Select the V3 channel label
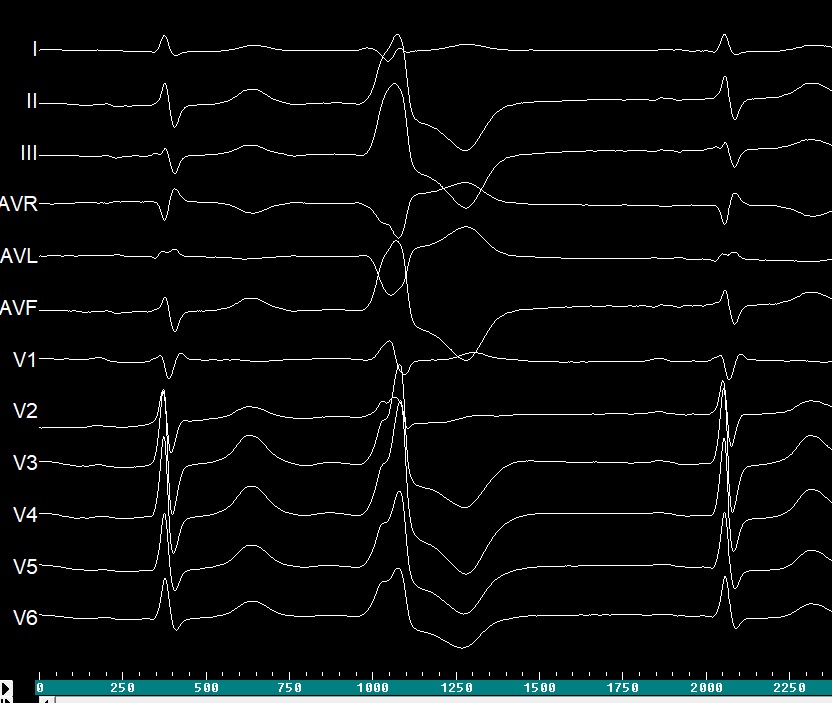This screenshot has width=832, height=703. point(25,463)
